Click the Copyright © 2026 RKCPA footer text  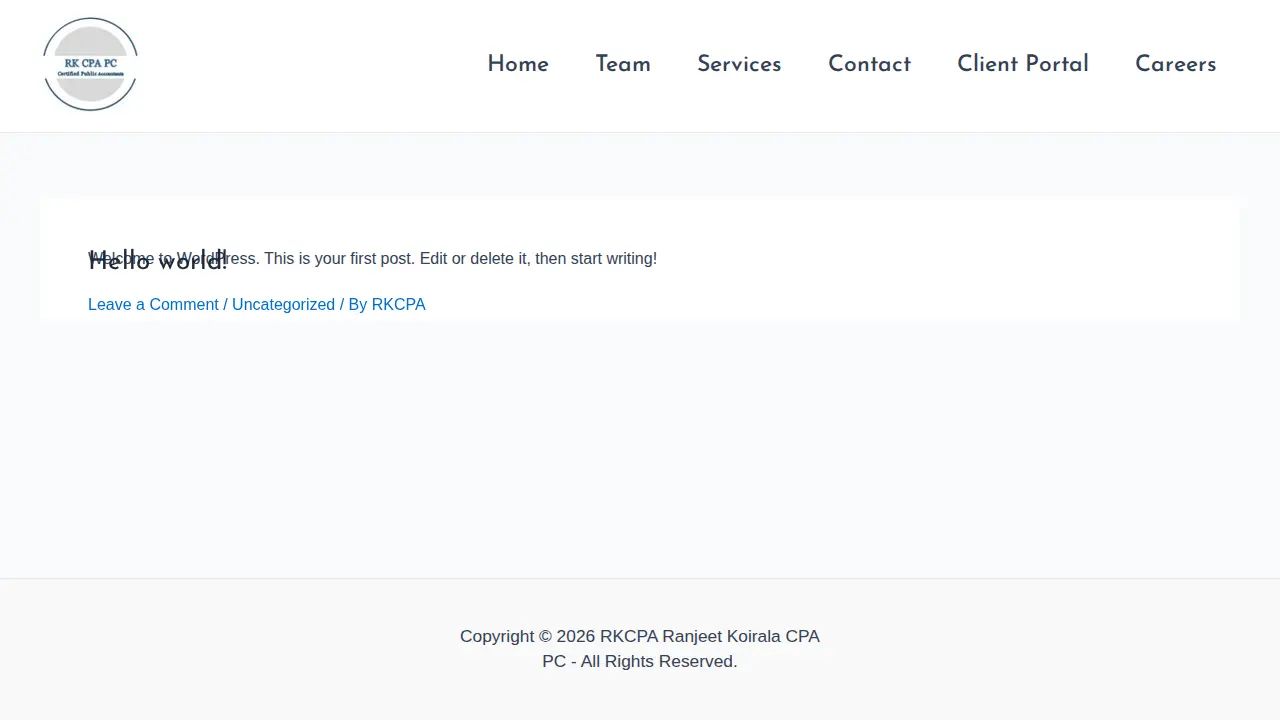(640, 648)
